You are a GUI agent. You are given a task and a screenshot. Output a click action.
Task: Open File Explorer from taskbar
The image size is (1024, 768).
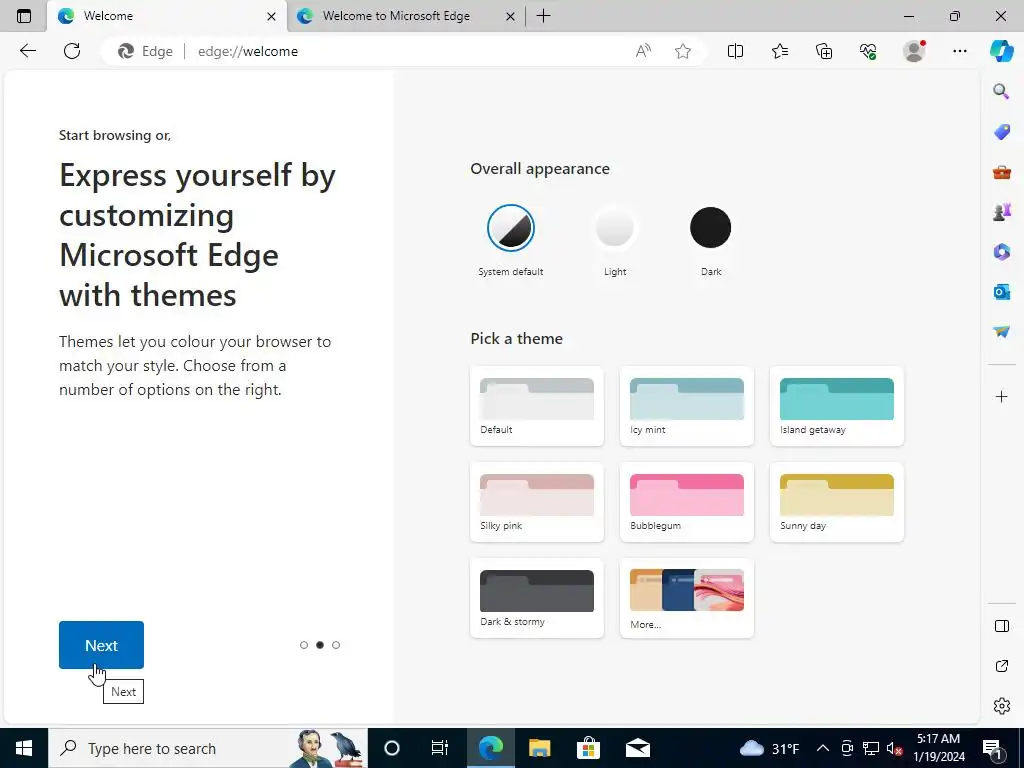pos(539,748)
